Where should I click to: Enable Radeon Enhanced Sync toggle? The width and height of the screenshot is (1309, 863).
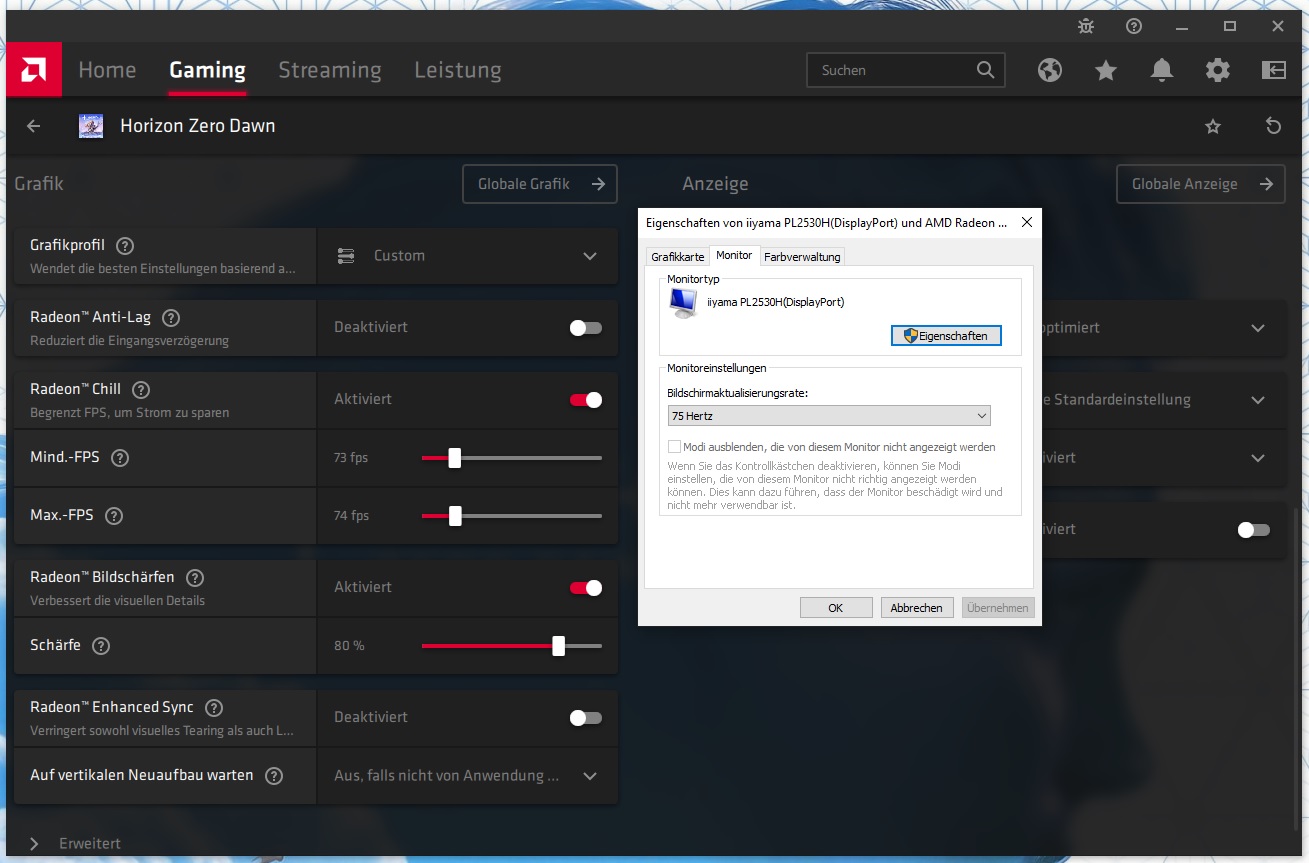586,717
